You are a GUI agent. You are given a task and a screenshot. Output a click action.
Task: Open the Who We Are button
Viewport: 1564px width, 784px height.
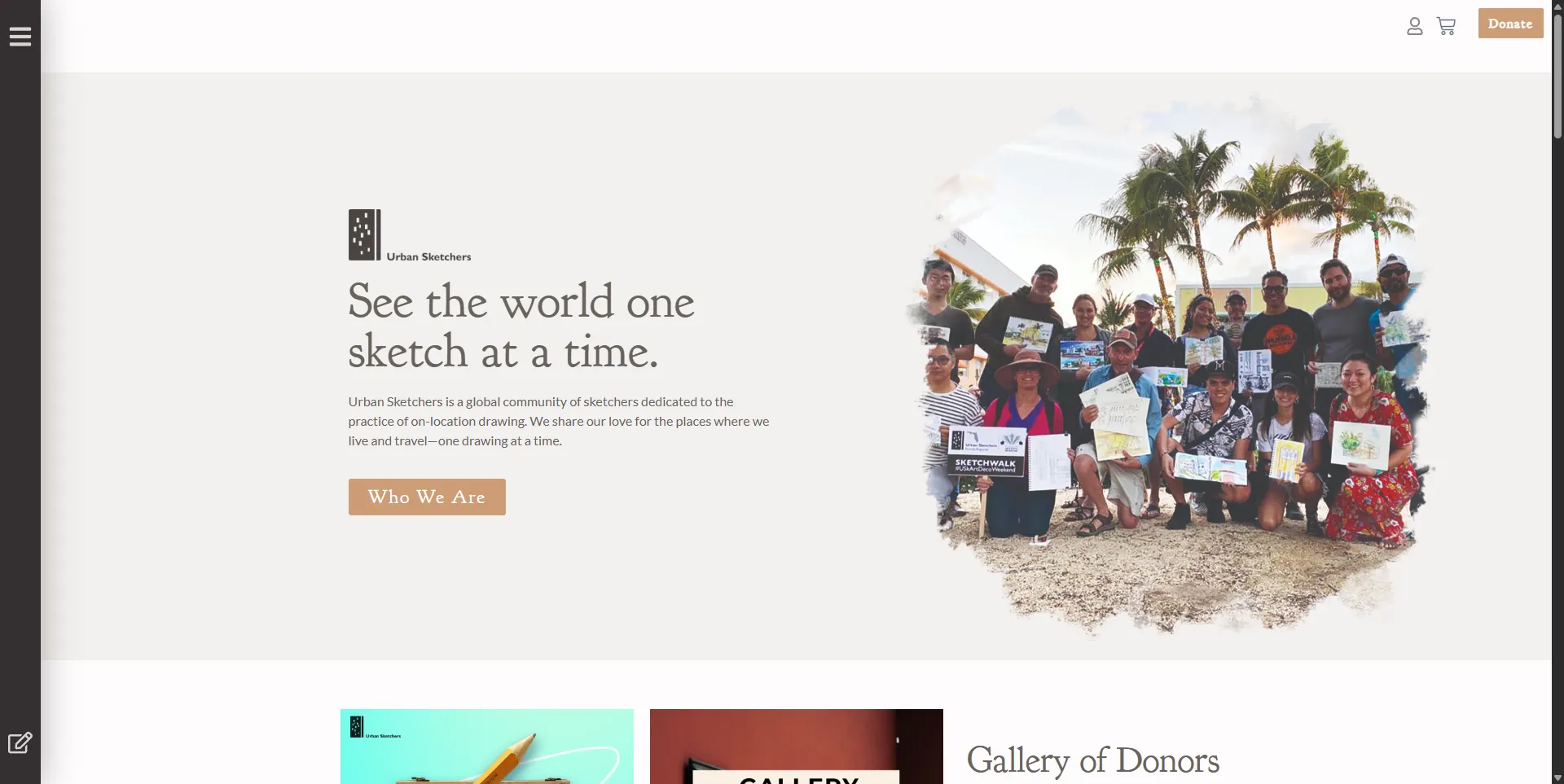(x=427, y=497)
